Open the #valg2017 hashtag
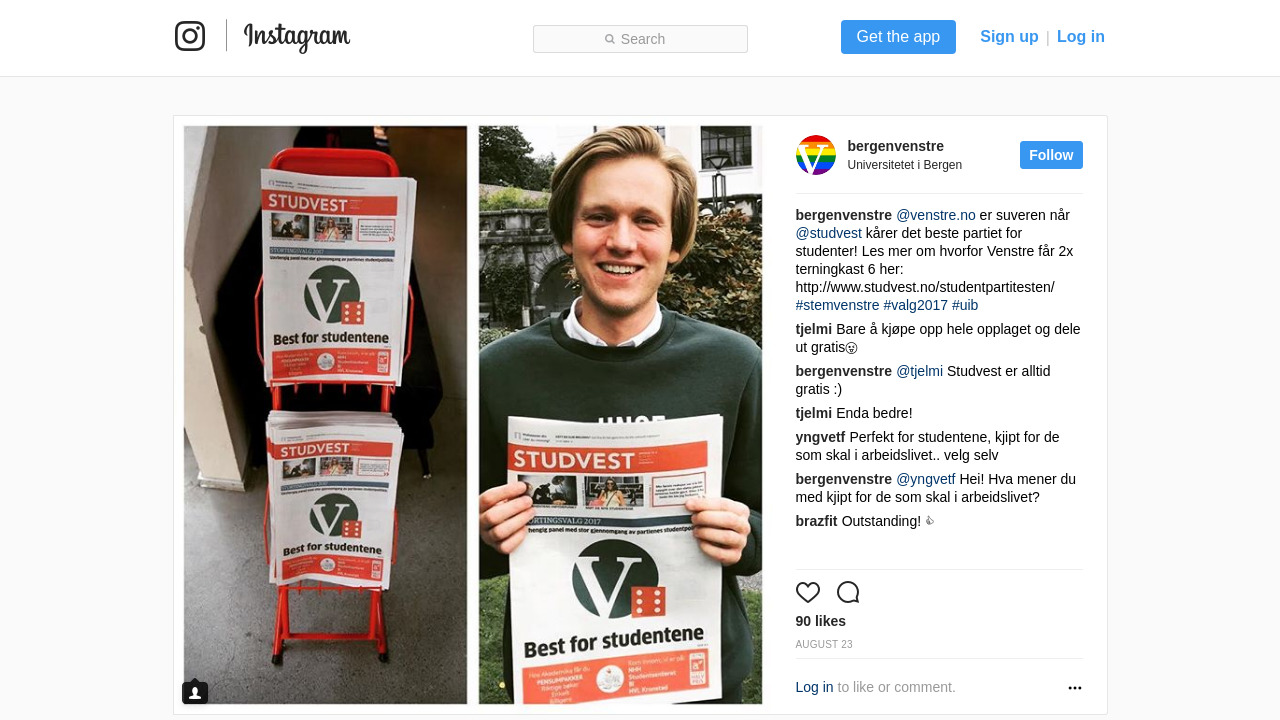 [916, 305]
